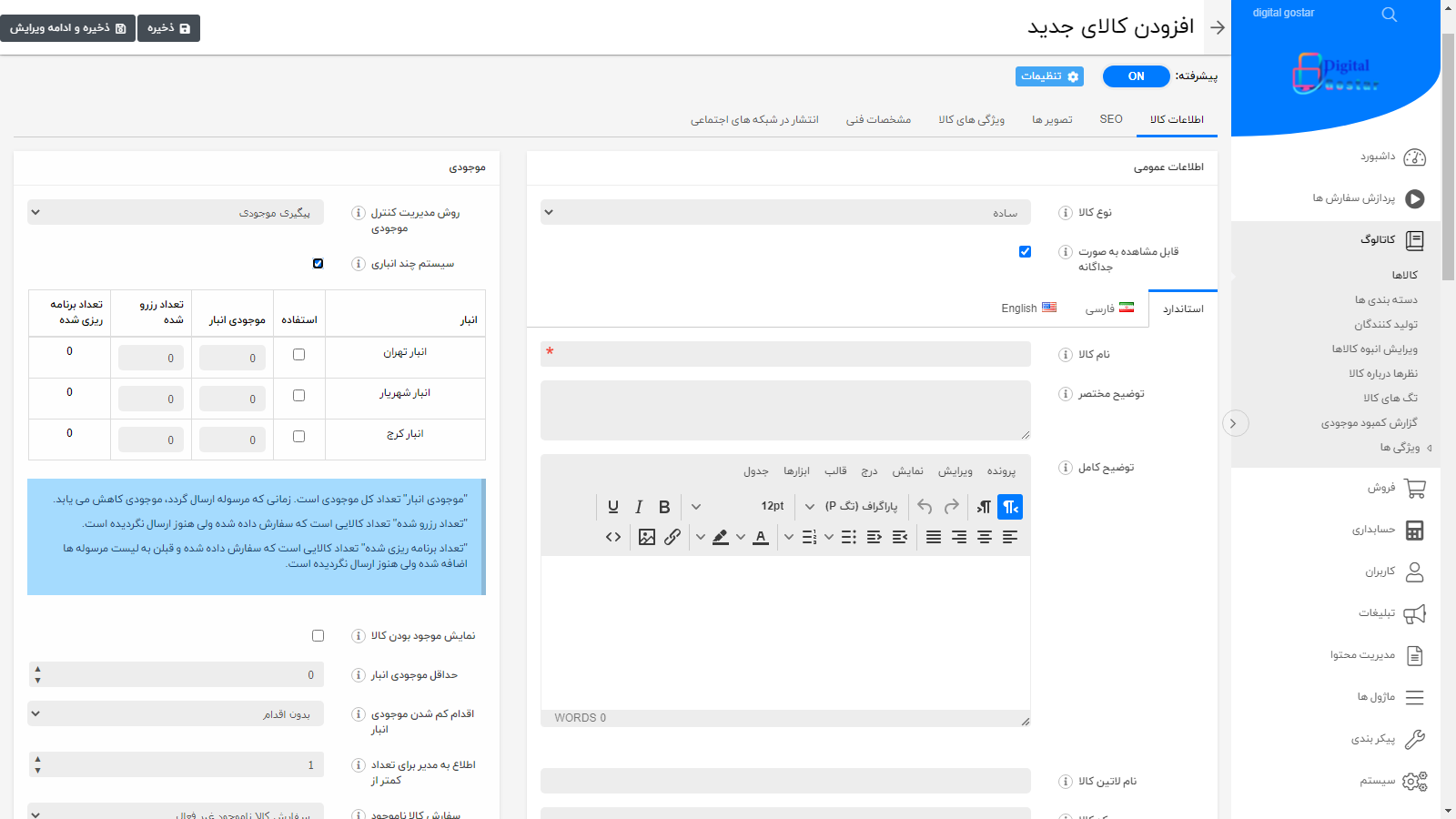Toggle italic text in the editor toolbar

click(x=639, y=507)
